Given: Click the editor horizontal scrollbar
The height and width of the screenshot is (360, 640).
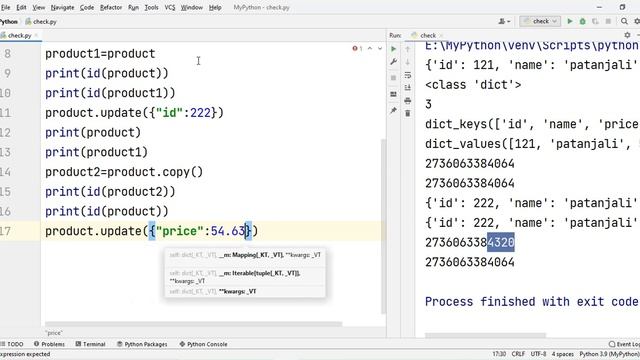Looking at the screenshot, I should click(x=193, y=324).
